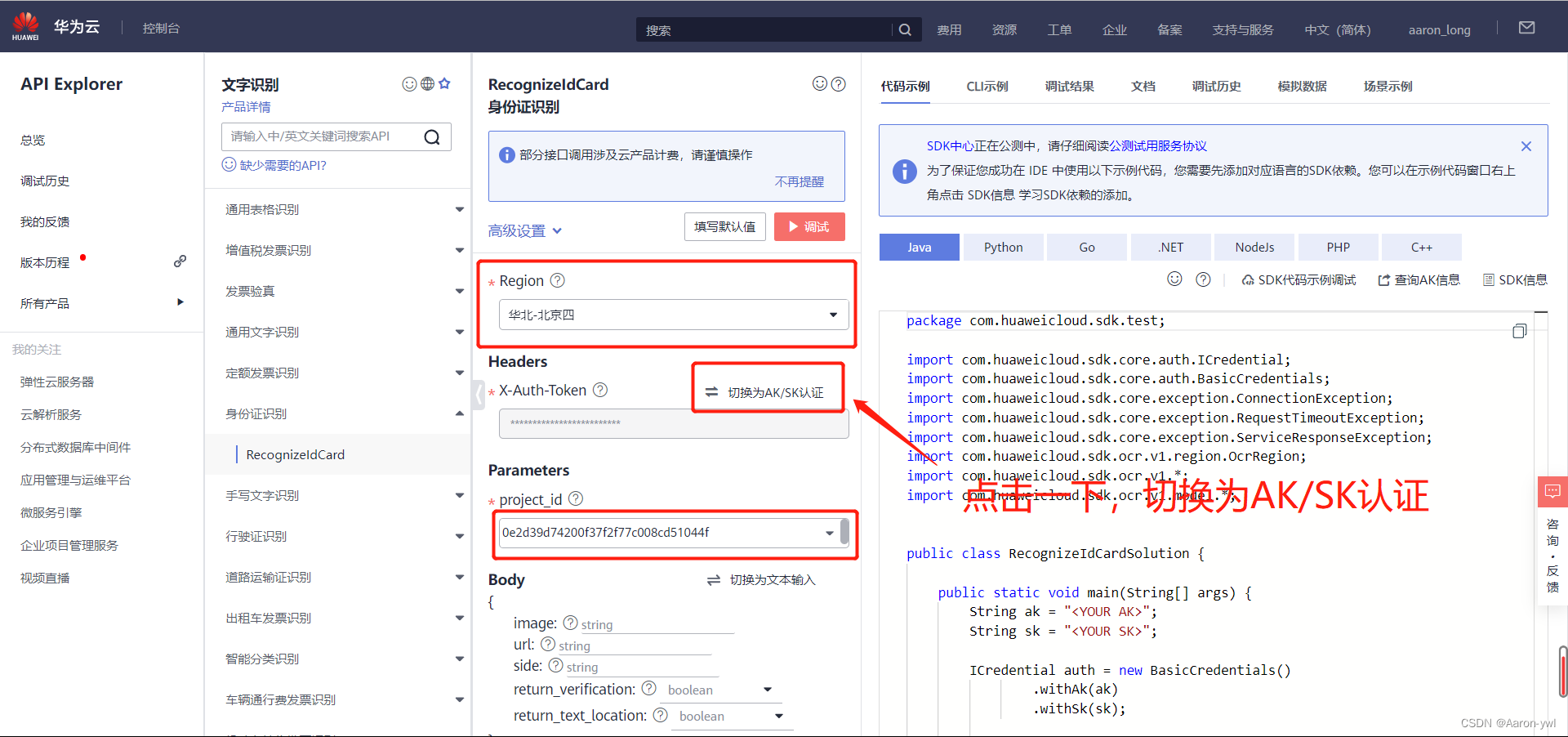The height and width of the screenshot is (737, 1568).
Task: Favorite 文字识别 with the star icon
Action: coord(444,83)
